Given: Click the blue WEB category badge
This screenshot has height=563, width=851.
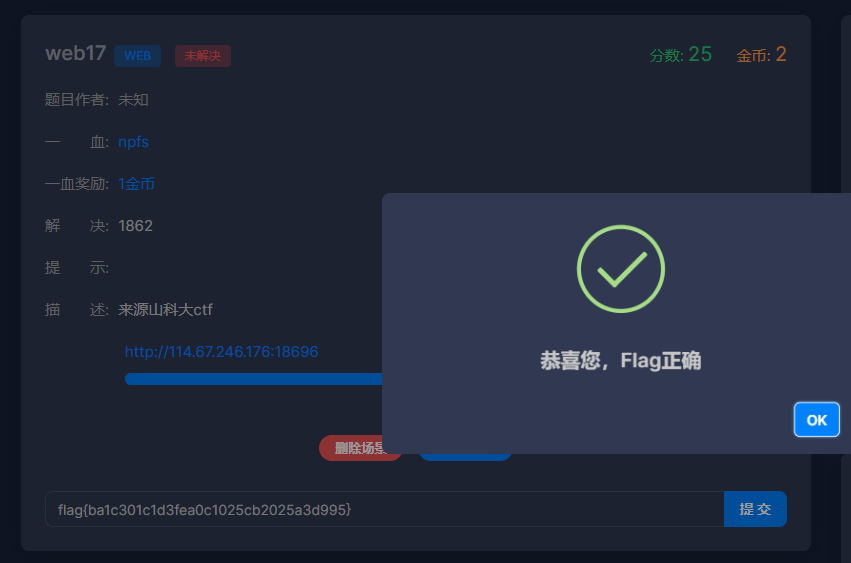Looking at the screenshot, I should [x=137, y=56].
